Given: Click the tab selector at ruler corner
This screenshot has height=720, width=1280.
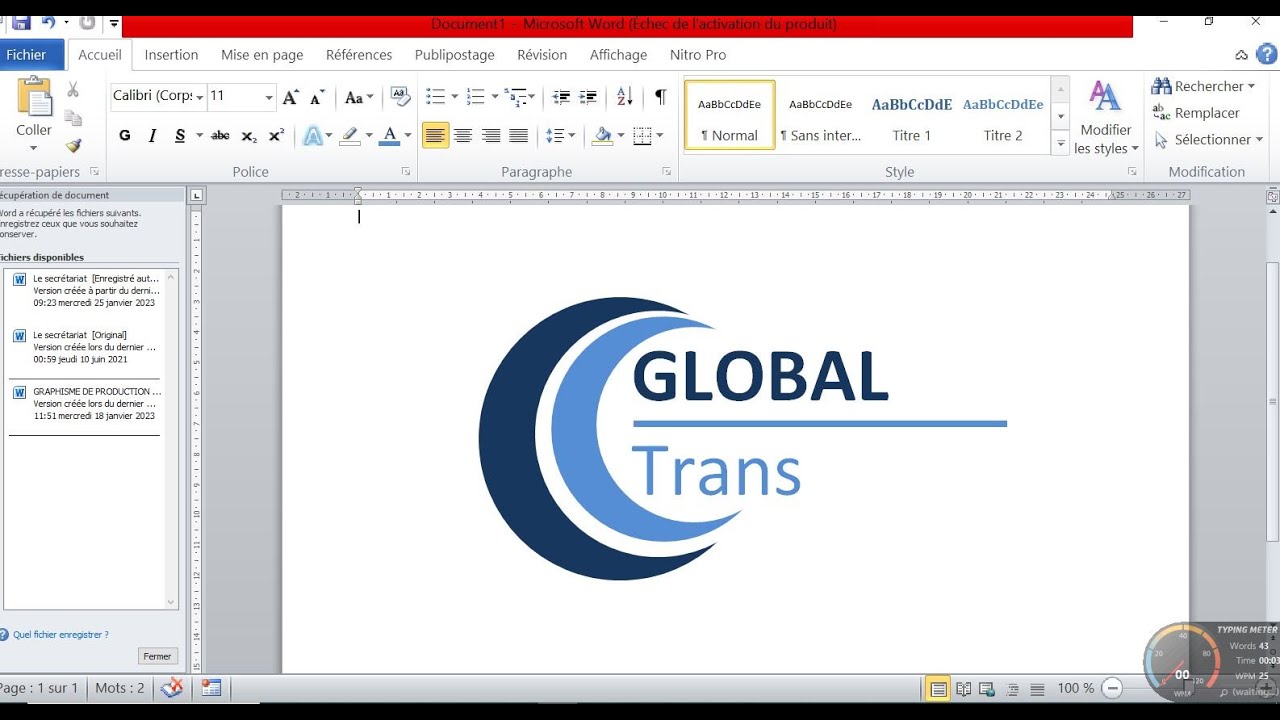Looking at the screenshot, I should coord(197,195).
